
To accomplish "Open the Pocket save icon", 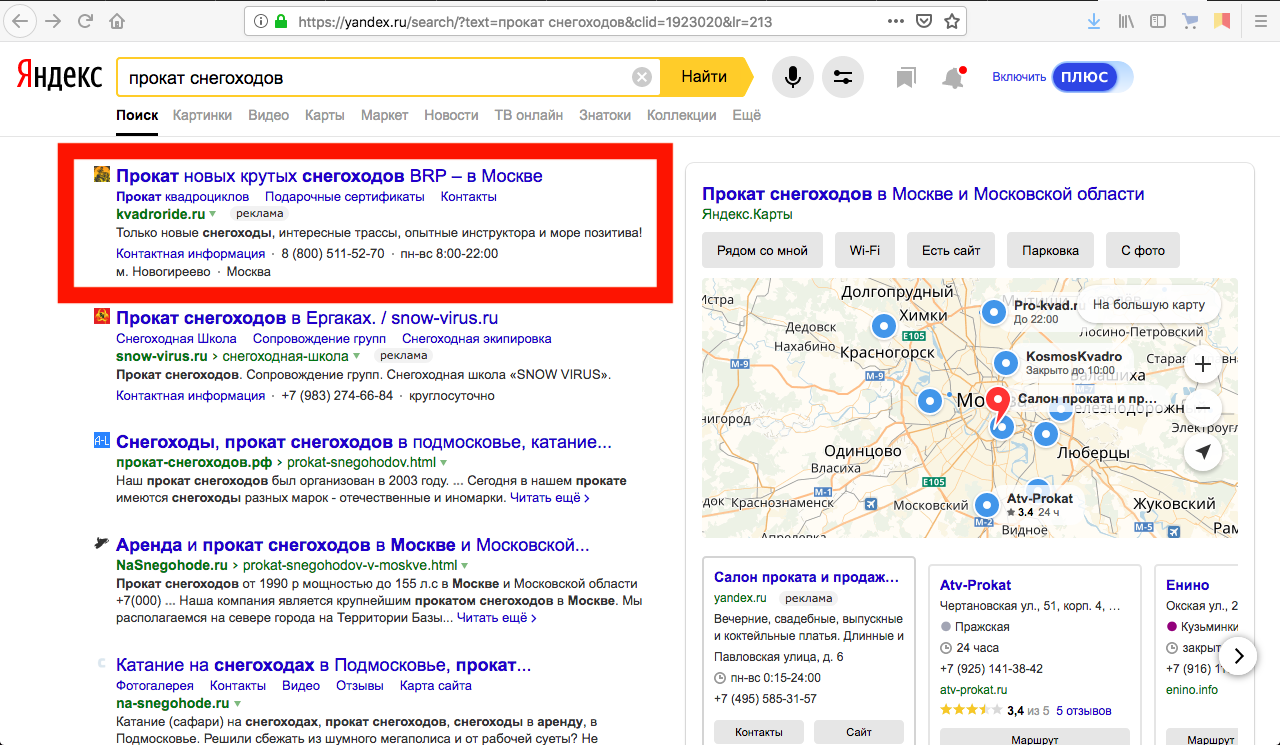I will click(x=925, y=20).
